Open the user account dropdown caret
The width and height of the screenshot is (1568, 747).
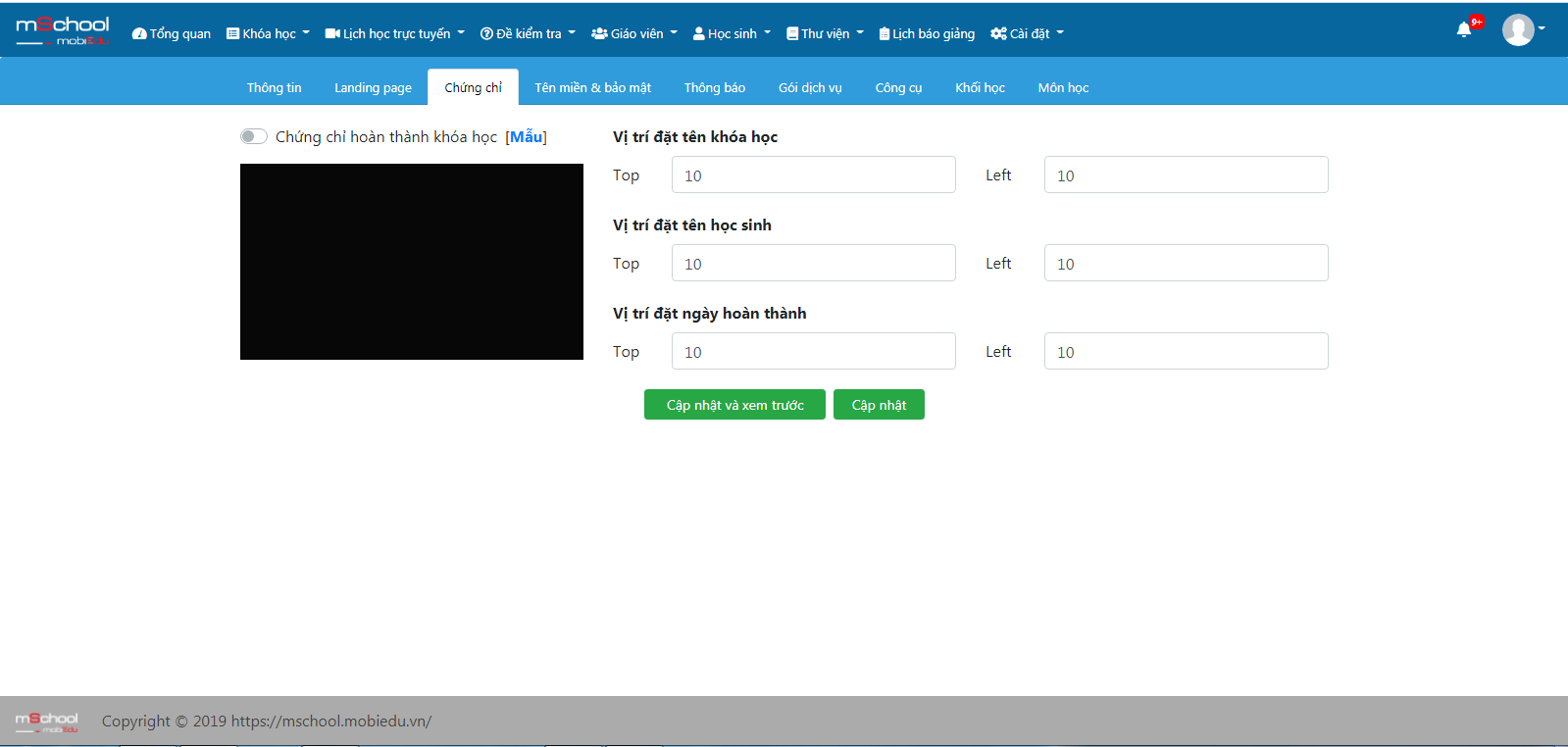click(1542, 28)
